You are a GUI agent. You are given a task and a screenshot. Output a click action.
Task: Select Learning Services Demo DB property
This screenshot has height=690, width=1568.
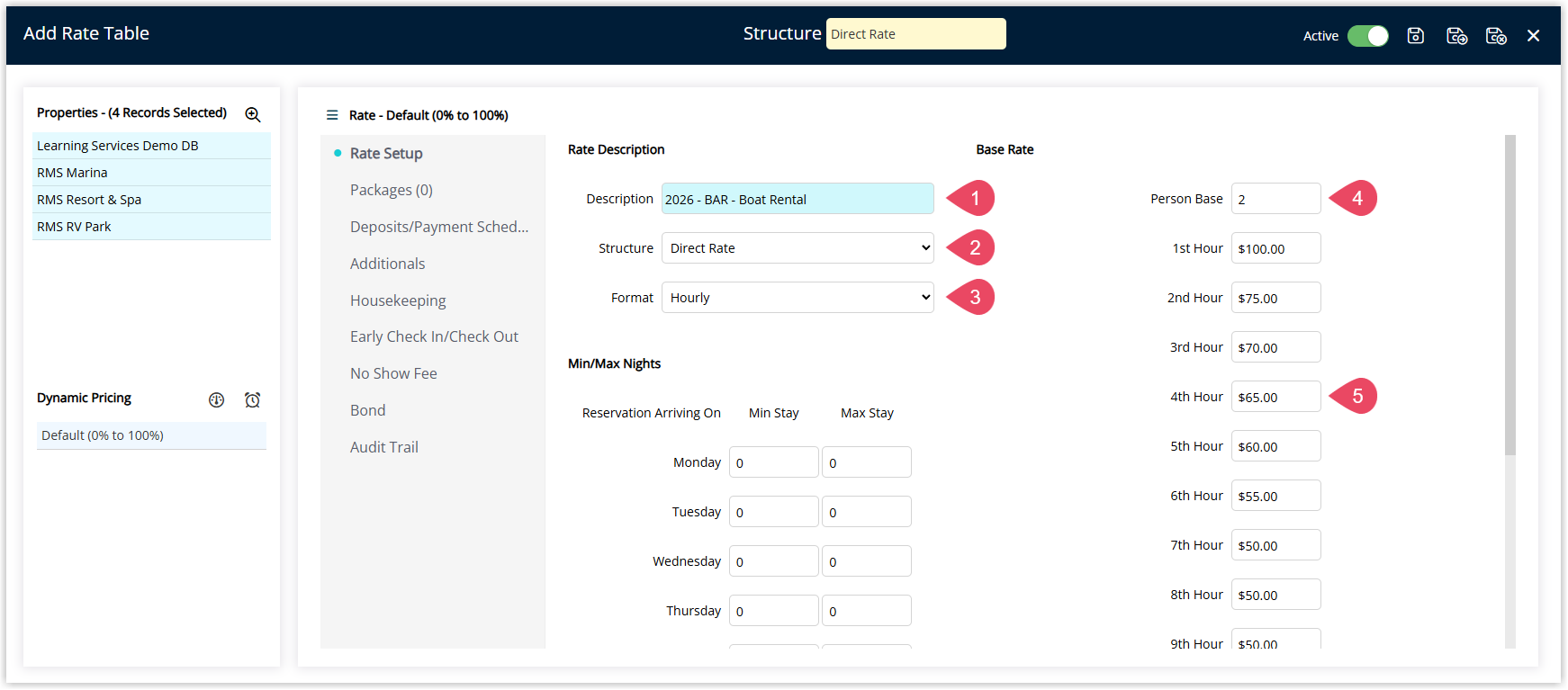(x=151, y=146)
